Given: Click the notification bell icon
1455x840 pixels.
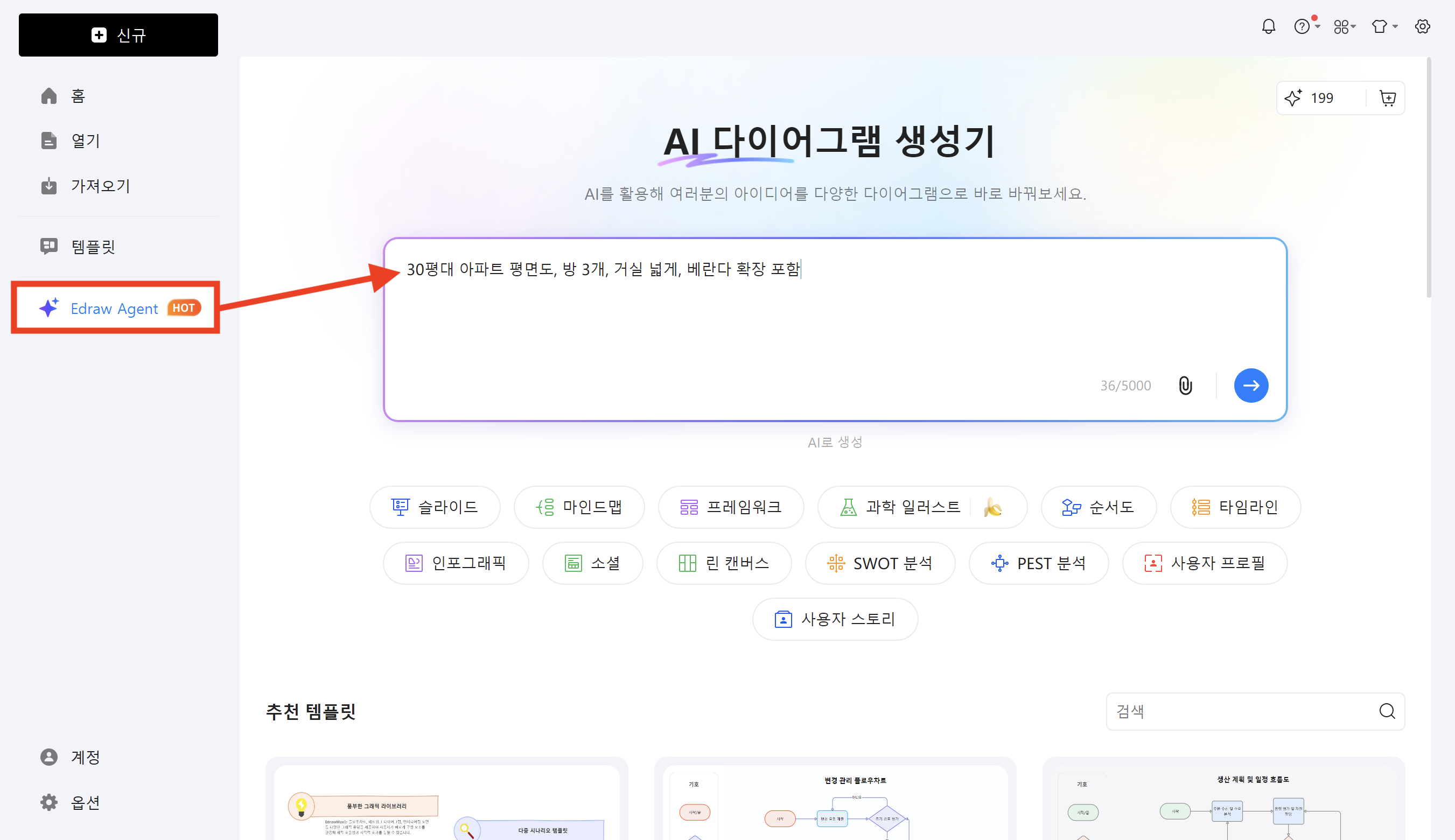Looking at the screenshot, I should (x=1268, y=26).
